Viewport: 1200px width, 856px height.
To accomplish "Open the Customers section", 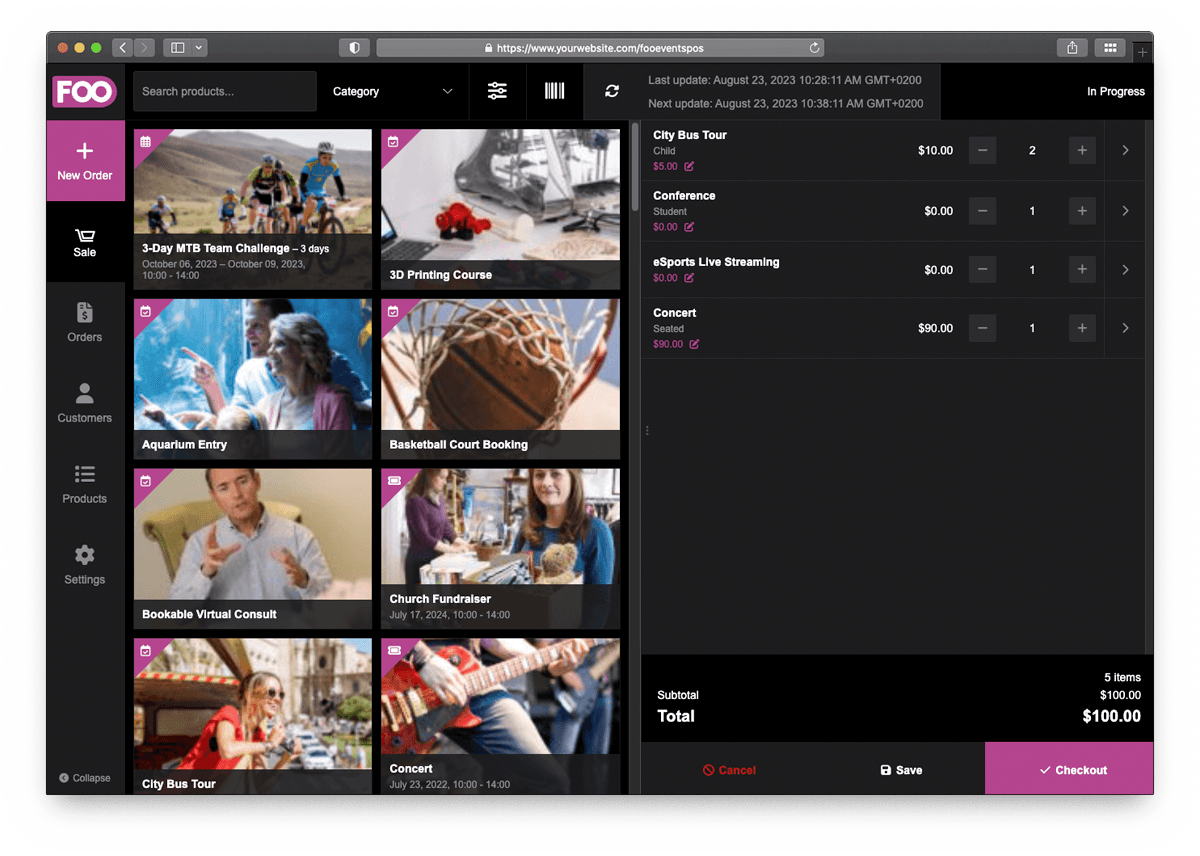I will tap(85, 404).
